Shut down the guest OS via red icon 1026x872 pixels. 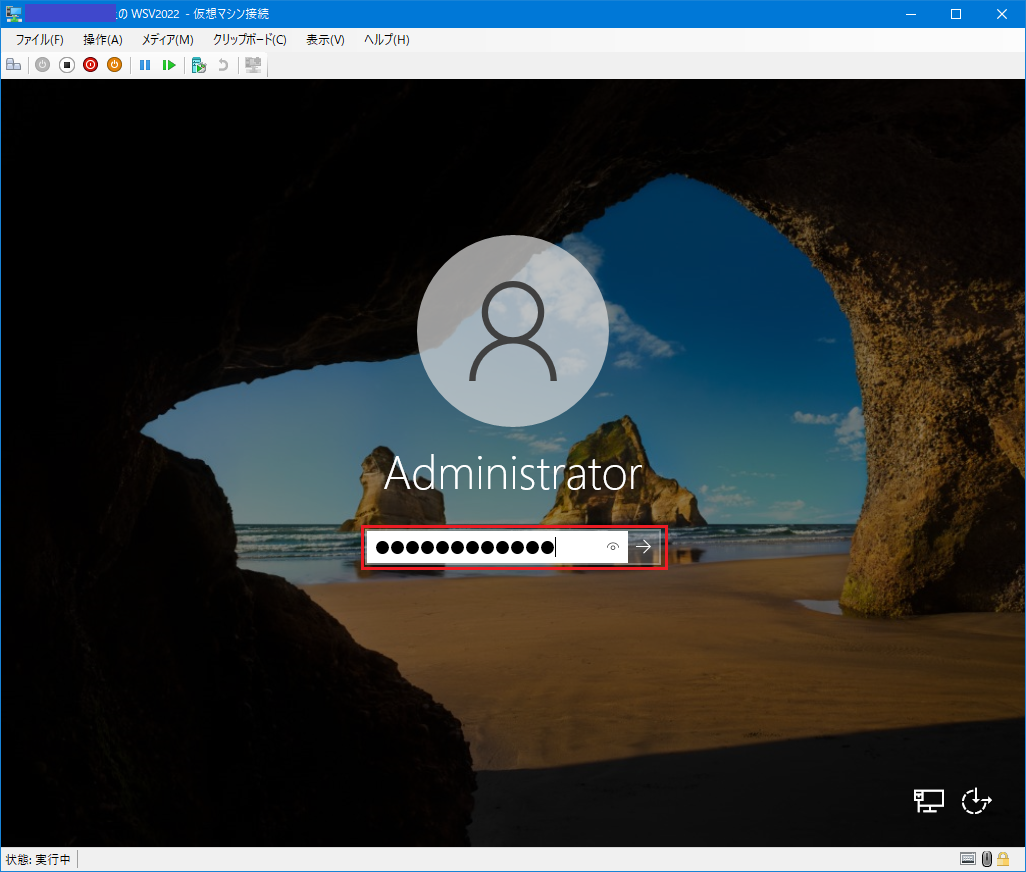(x=90, y=64)
